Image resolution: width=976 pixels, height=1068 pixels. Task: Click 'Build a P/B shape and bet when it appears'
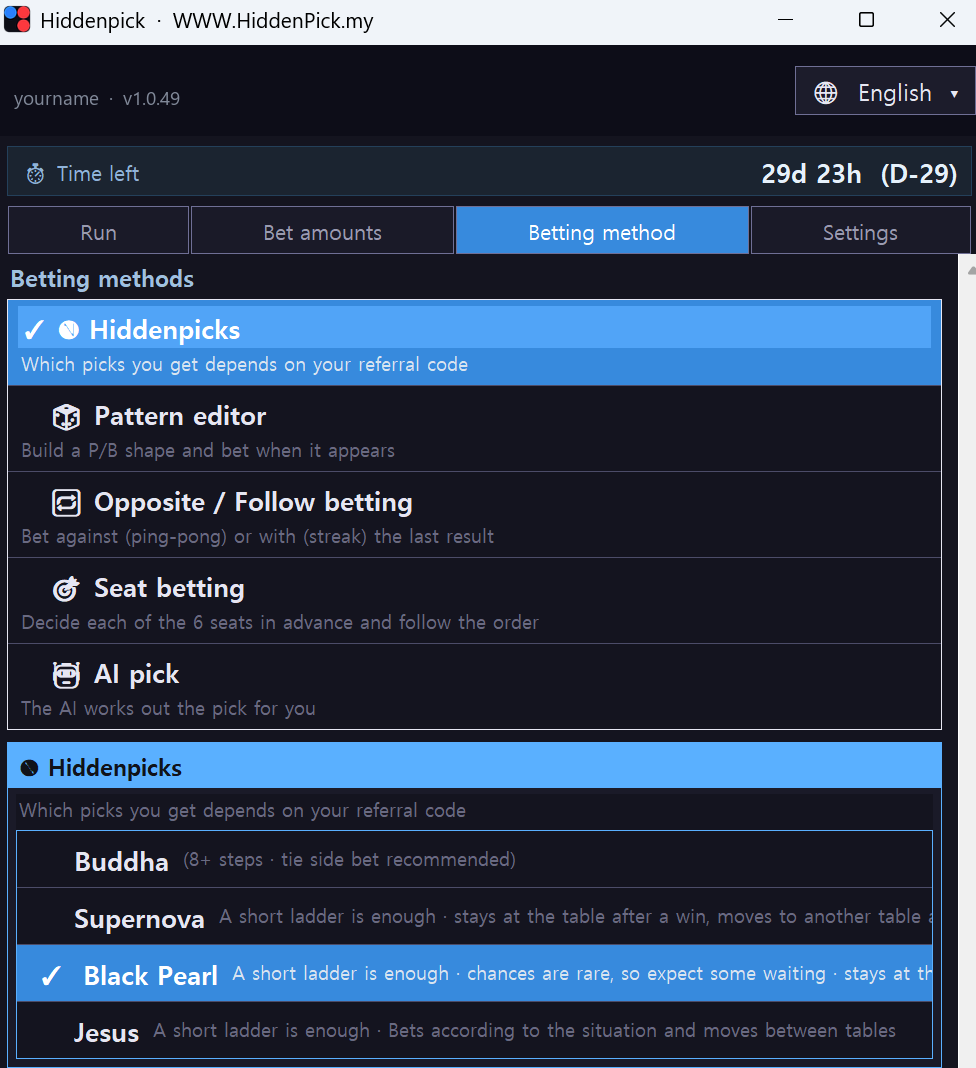tap(208, 451)
